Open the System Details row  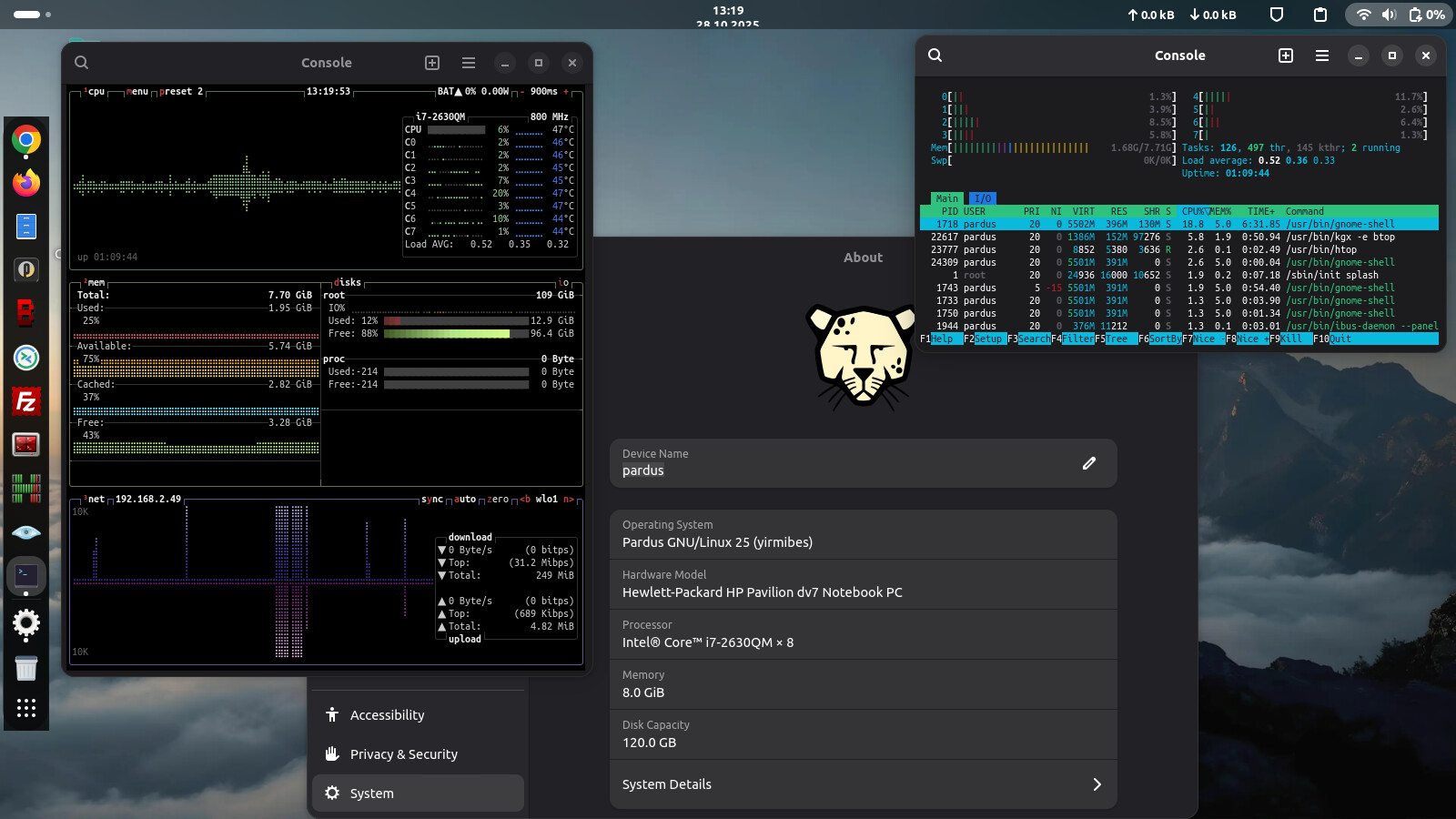(x=863, y=784)
